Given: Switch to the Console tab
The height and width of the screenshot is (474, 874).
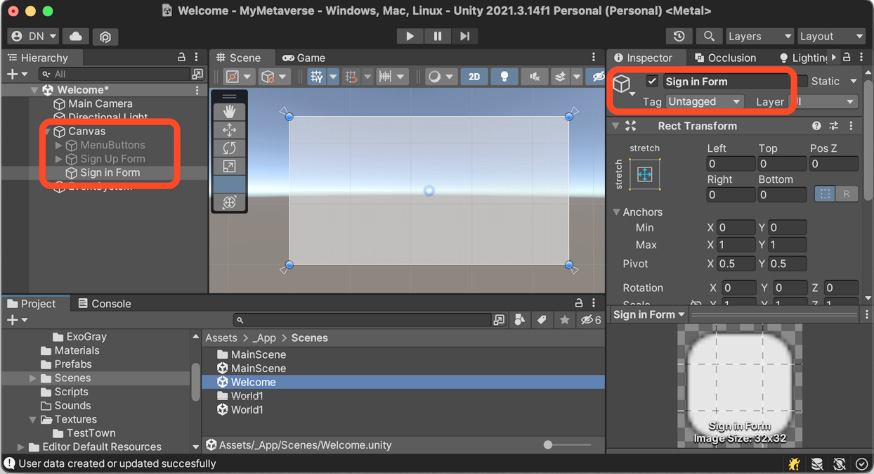Looking at the screenshot, I should point(105,303).
